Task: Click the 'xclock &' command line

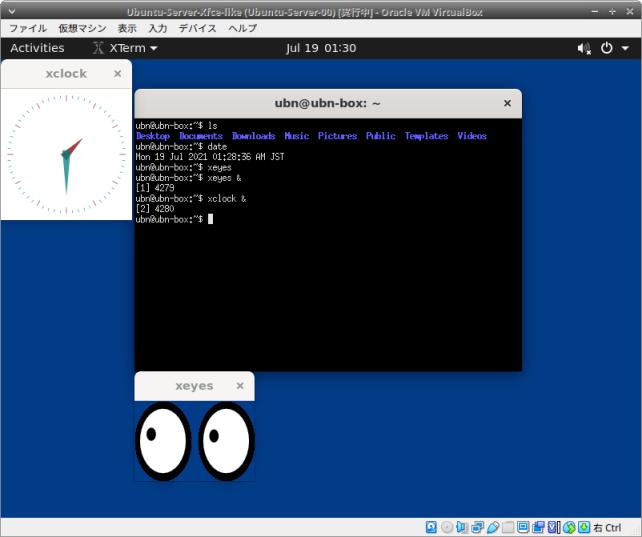Action: point(191,199)
